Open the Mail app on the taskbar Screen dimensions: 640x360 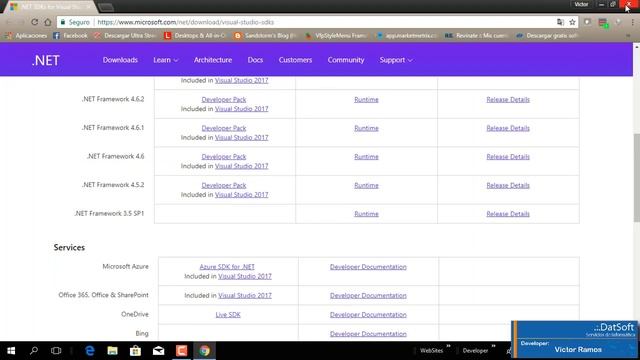click(158, 350)
